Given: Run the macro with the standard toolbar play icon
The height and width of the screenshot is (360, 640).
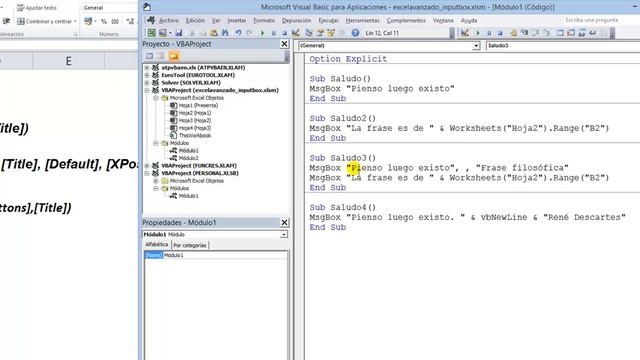Looking at the screenshot, I should (262, 33).
